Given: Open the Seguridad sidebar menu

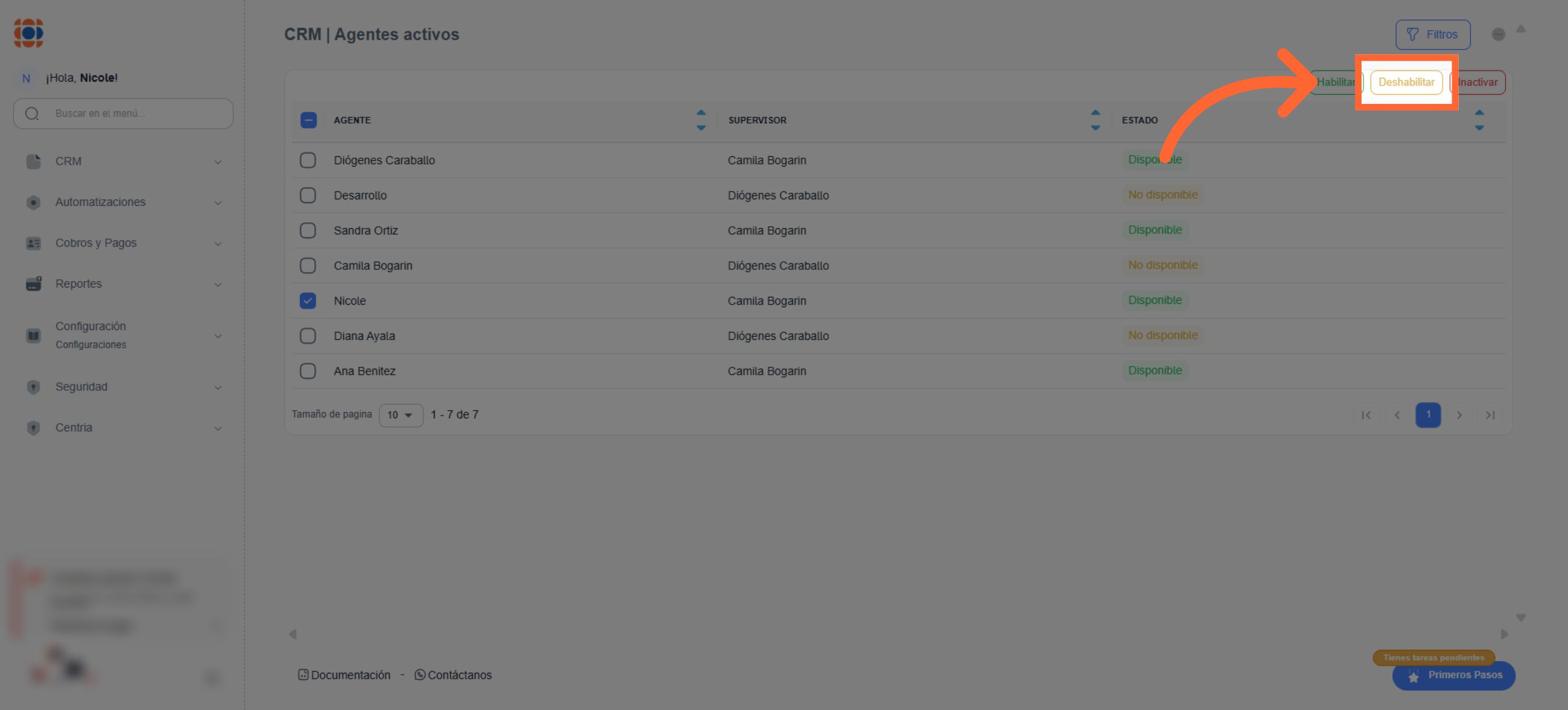Looking at the screenshot, I should [81, 387].
